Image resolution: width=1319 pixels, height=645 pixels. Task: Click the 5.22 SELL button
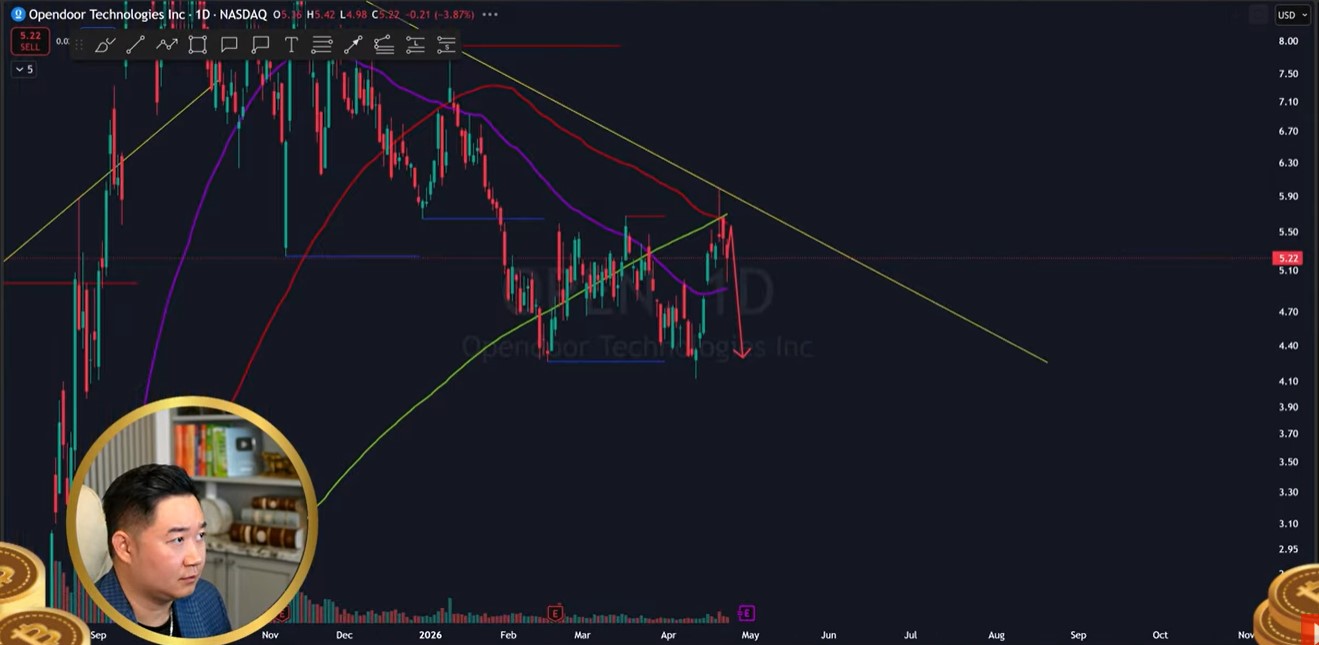(29, 41)
